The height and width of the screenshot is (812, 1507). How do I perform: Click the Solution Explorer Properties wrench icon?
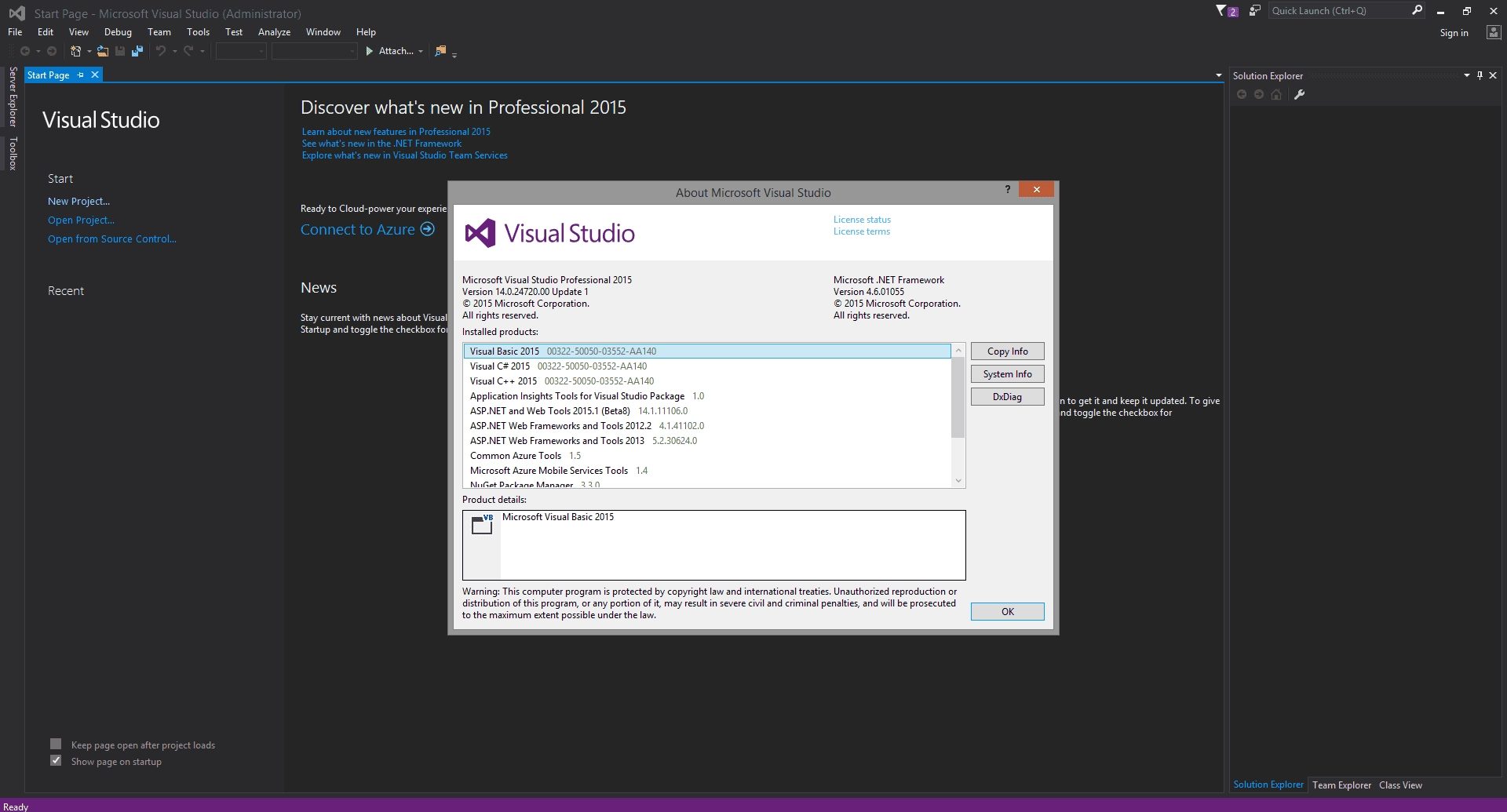[x=1299, y=95]
